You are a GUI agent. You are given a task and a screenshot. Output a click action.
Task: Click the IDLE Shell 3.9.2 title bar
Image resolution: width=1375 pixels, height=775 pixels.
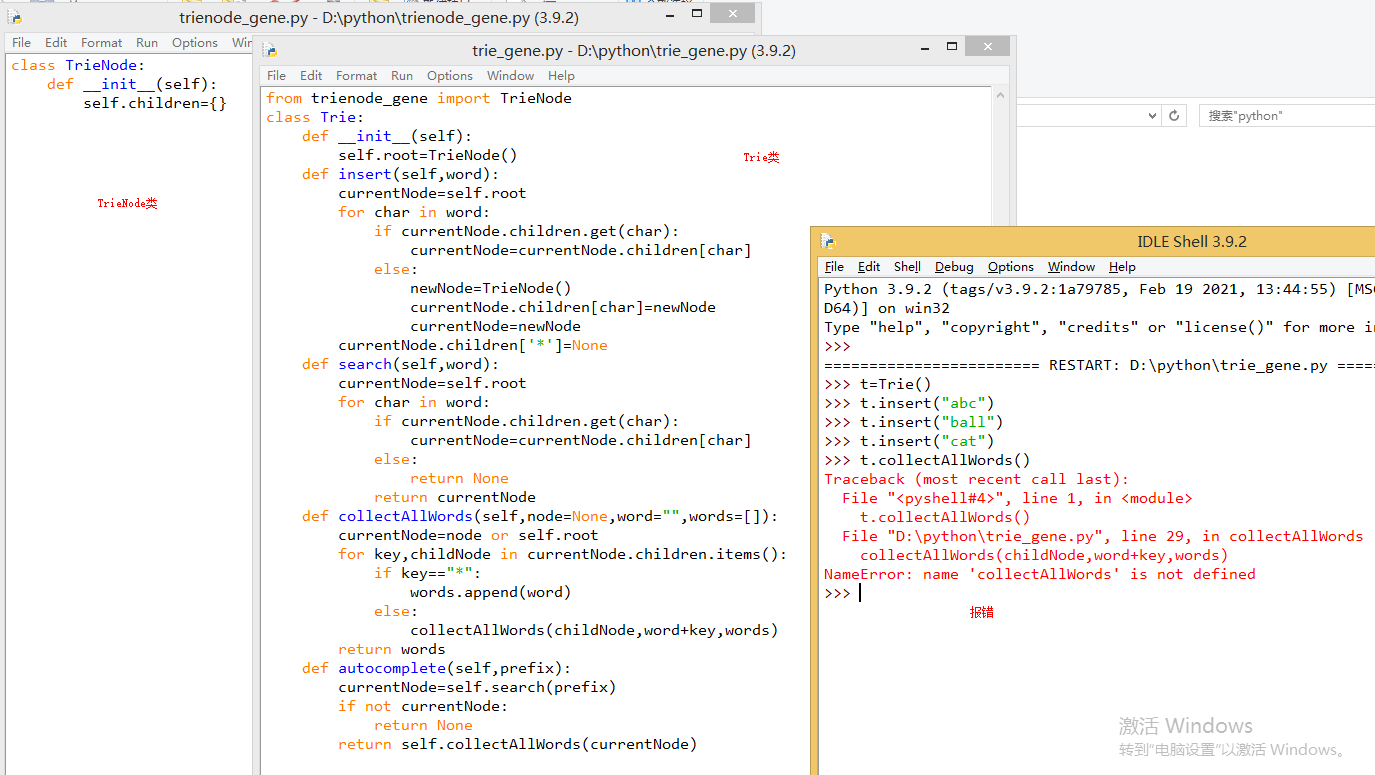tap(1192, 241)
